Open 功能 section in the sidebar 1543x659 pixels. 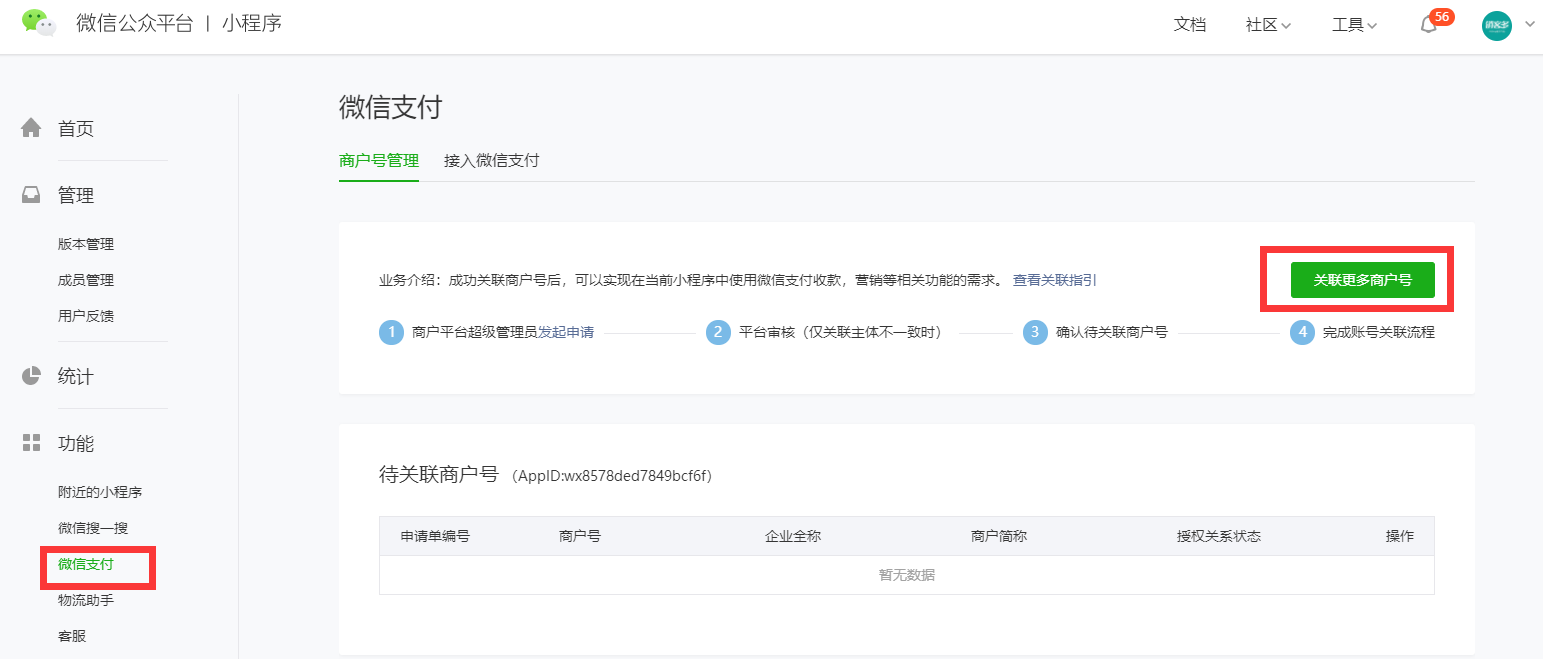coord(76,443)
